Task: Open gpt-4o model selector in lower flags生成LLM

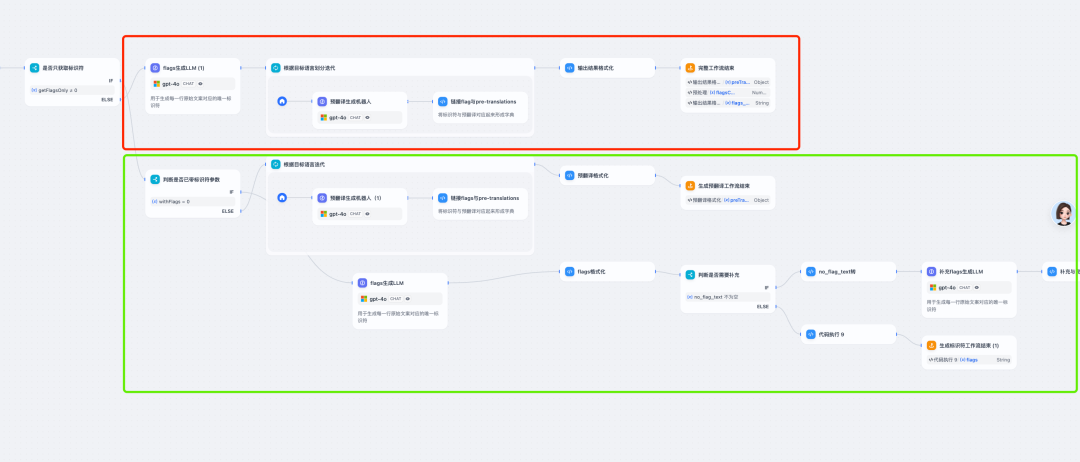Action: [x=400, y=299]
